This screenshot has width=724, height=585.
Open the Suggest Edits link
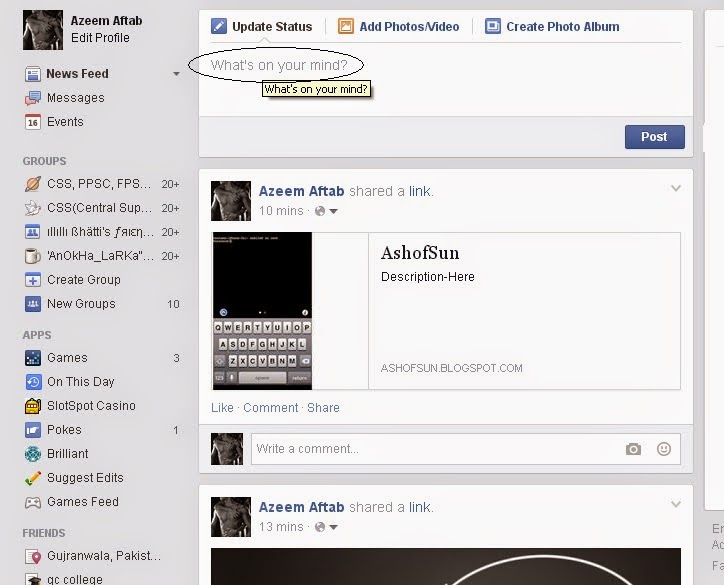coord(85,478)
